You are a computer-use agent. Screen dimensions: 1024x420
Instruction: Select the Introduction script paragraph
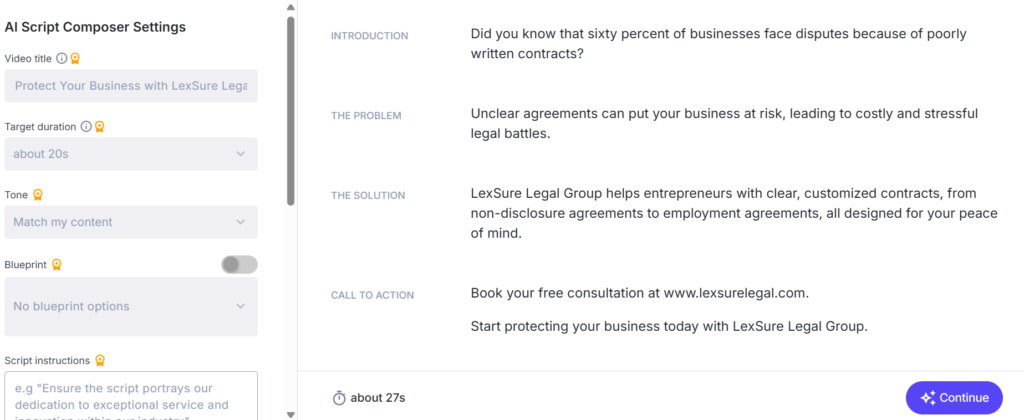[x=718, y=44]
